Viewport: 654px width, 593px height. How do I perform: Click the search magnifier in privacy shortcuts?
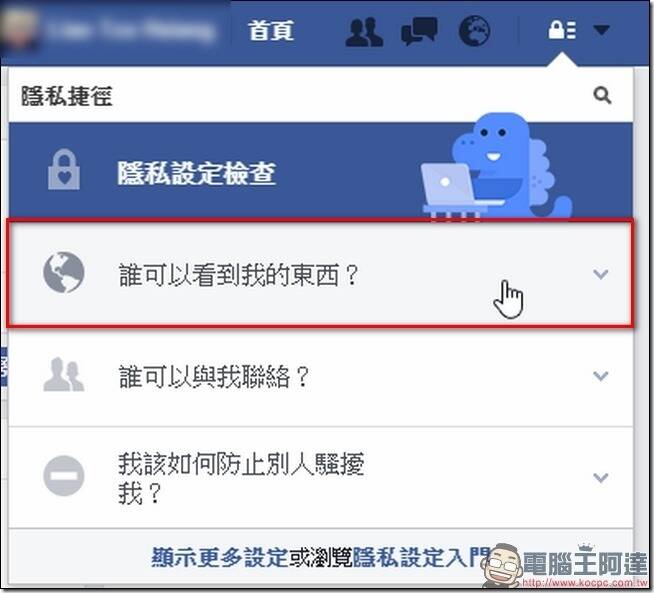tap(602, 95)
